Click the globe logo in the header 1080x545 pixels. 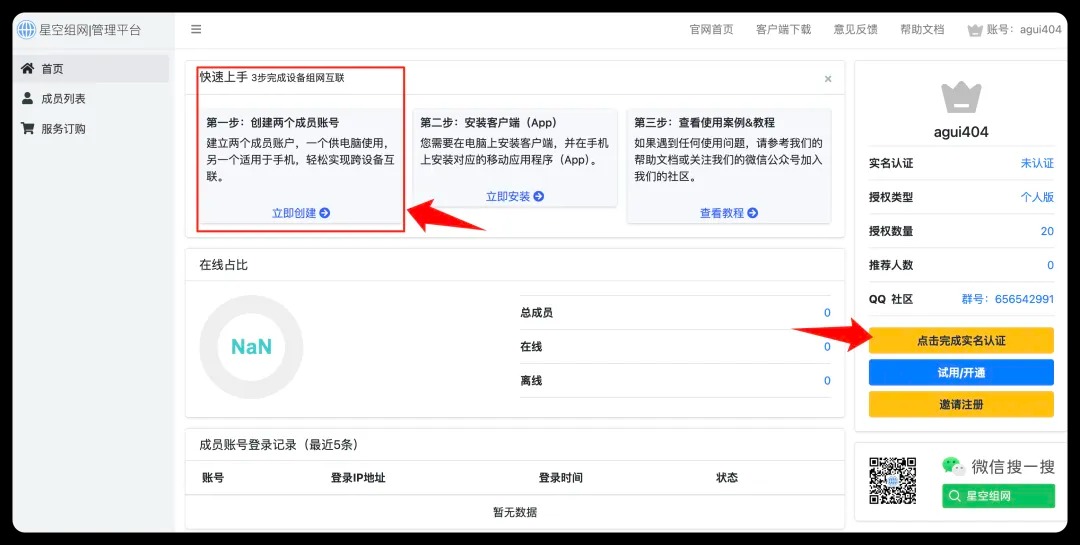(x=25, y=29)
